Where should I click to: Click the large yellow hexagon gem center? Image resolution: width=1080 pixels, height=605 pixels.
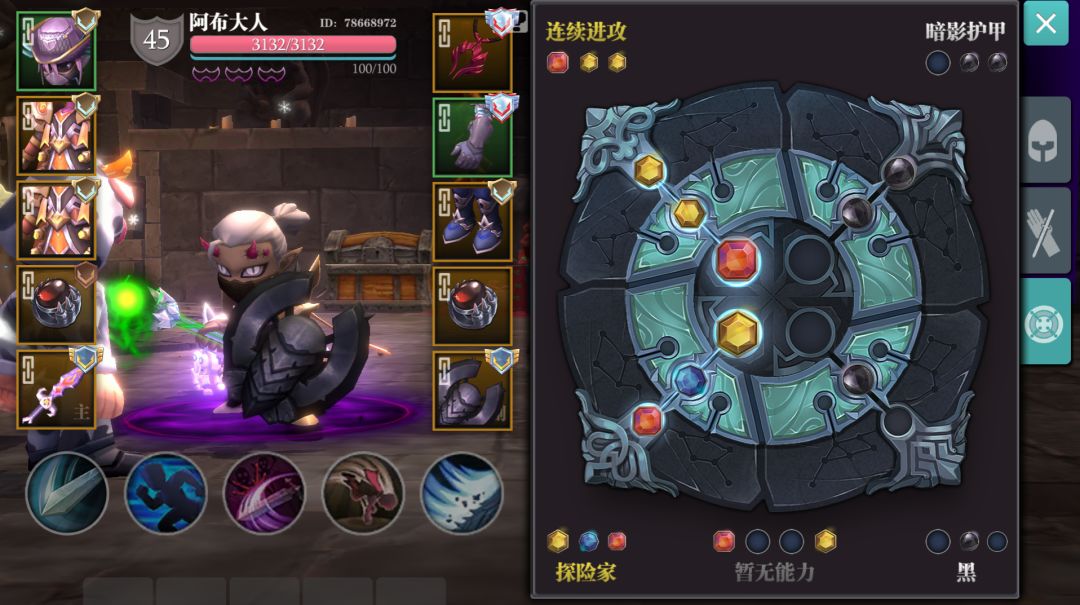pyautogui.click(x=738, y=333)
